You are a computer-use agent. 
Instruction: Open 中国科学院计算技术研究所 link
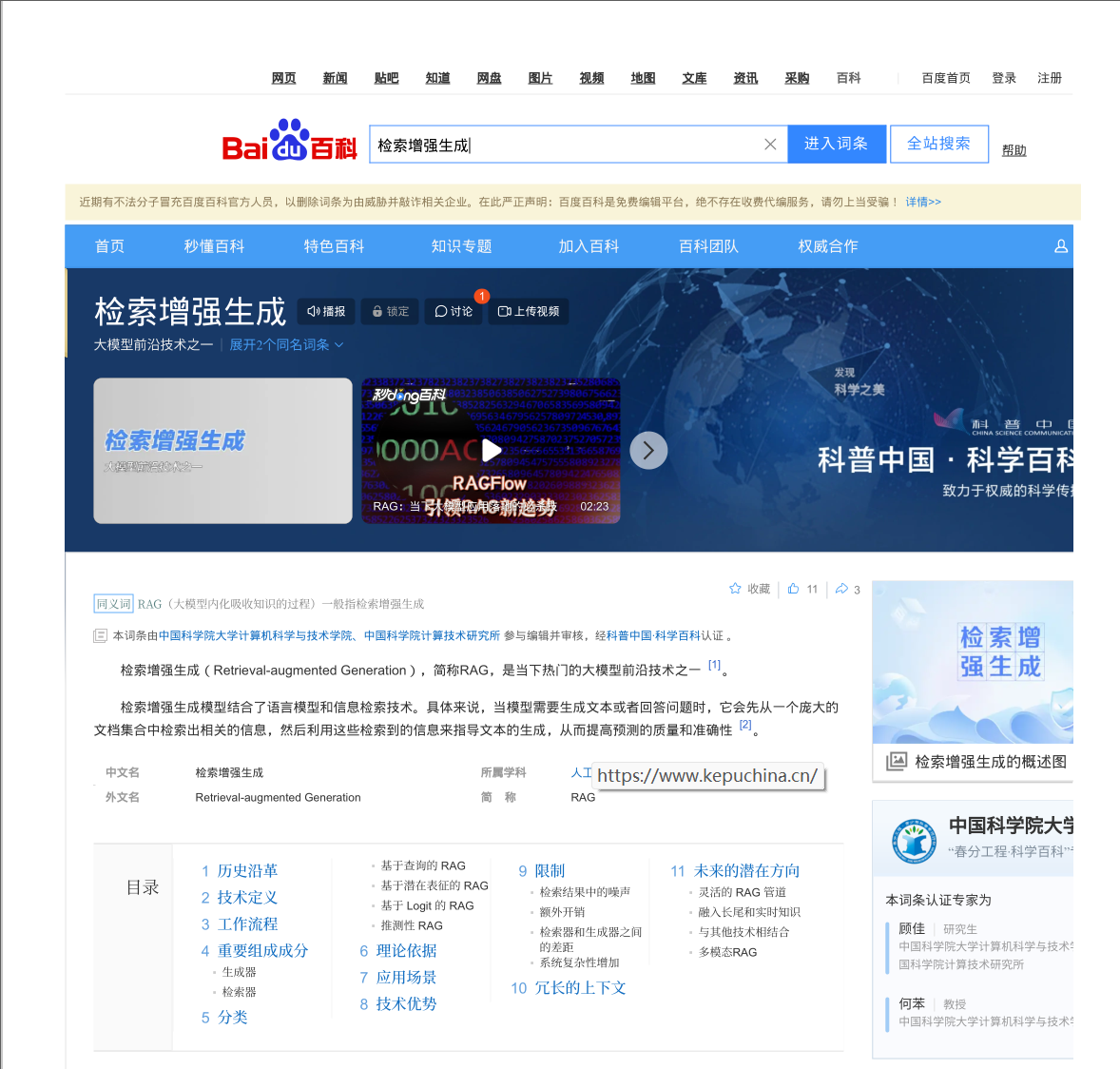point(433,635)
